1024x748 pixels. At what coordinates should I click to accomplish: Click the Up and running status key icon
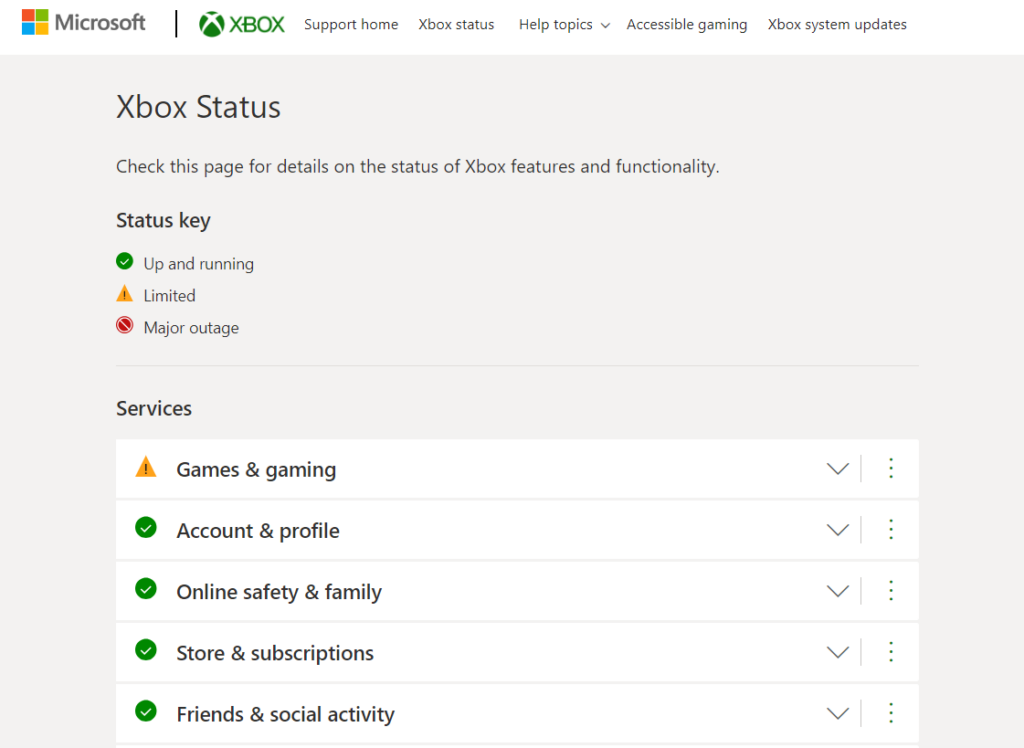(125, 261)
